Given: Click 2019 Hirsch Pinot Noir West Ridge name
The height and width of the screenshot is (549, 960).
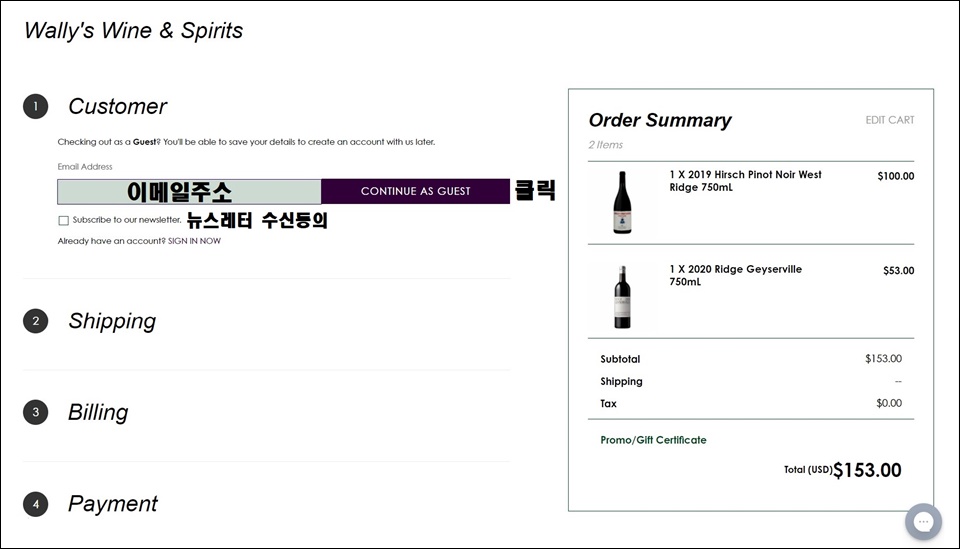Looking at the screenshot, I should (x=745, y=181).
